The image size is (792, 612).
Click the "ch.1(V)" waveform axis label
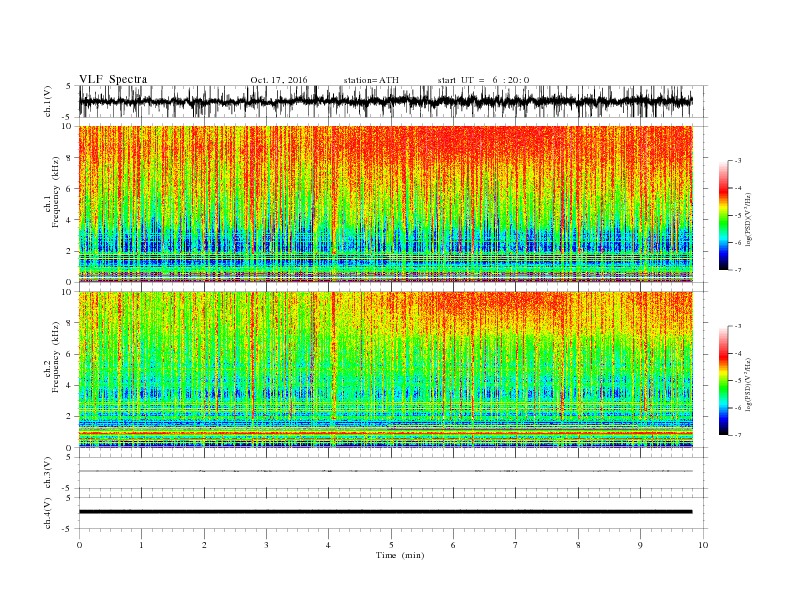48,101
